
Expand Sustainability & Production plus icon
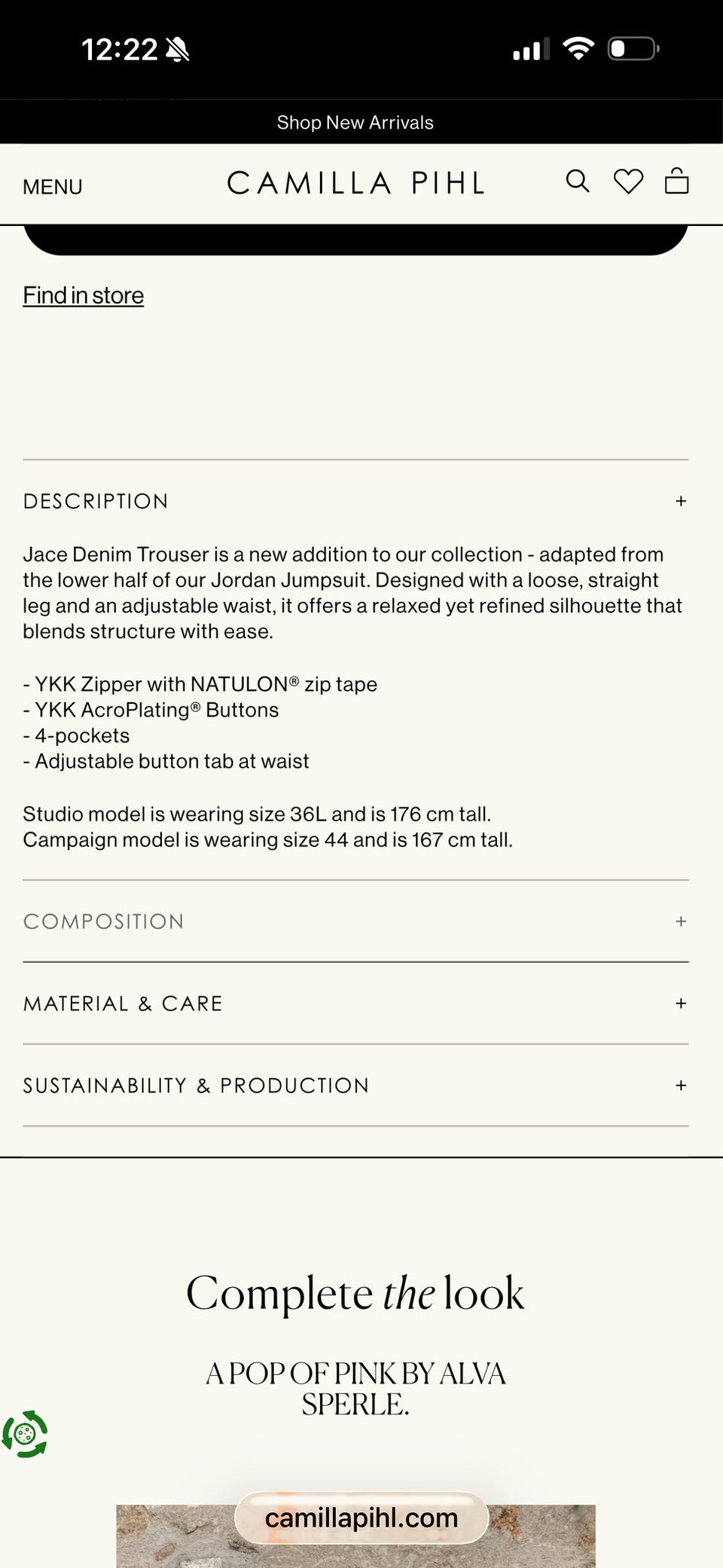(681, 1086)
